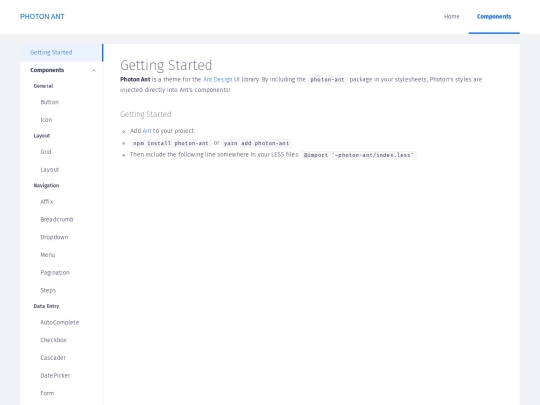Select the Components header tab
Image resolution: width=540 pixels, height=405 pixels.
(x=494, y=17)
